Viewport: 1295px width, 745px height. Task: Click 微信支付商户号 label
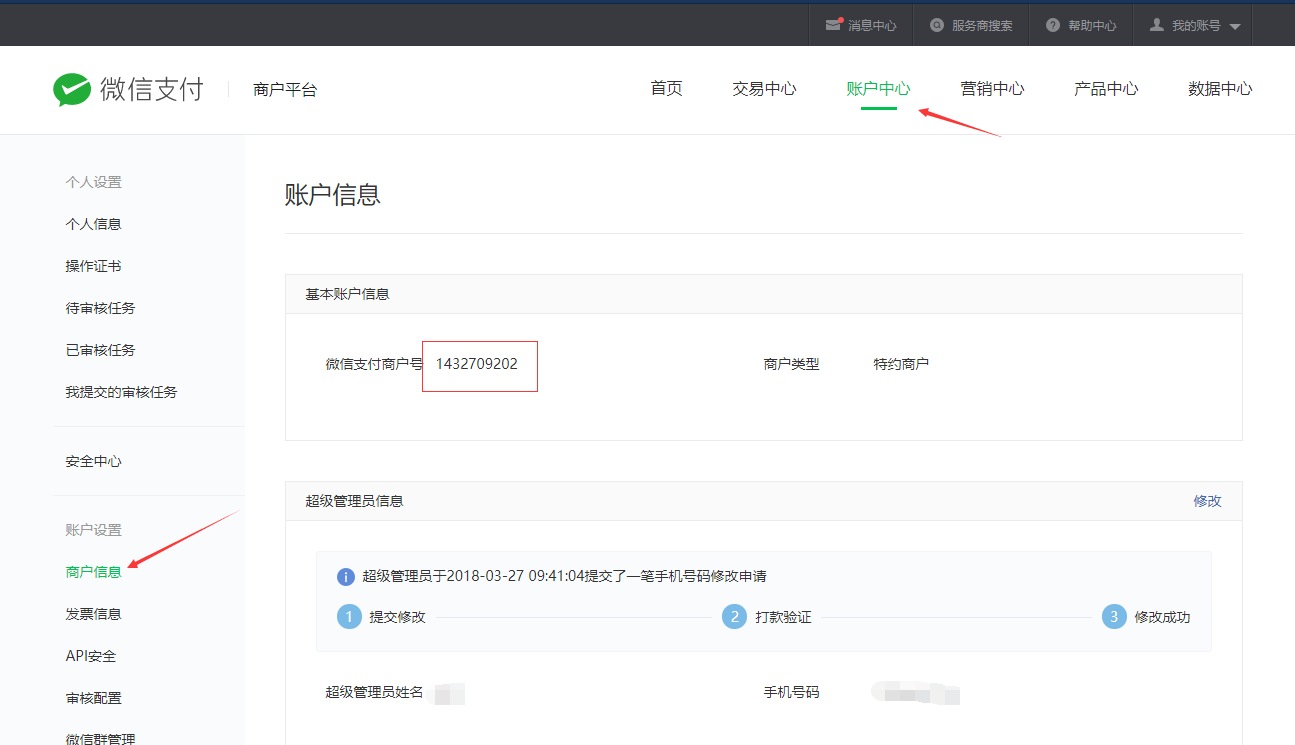coord(374,364)
